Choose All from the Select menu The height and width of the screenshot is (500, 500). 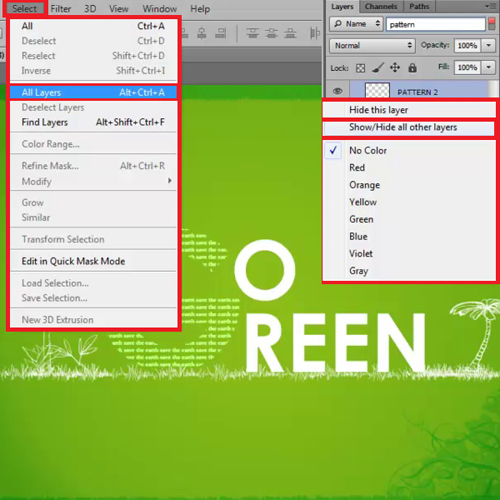point(93,26)
